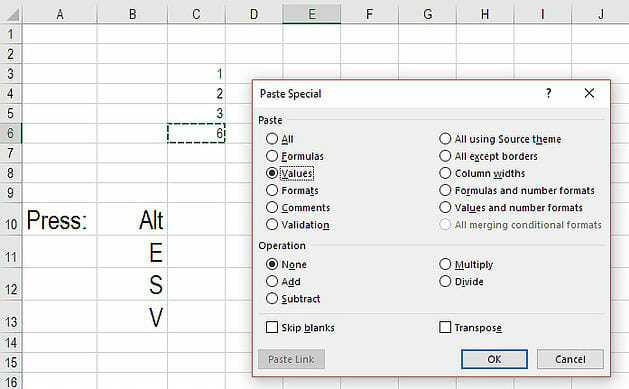Close the Paste Special dialog

[x=589, y=93]
